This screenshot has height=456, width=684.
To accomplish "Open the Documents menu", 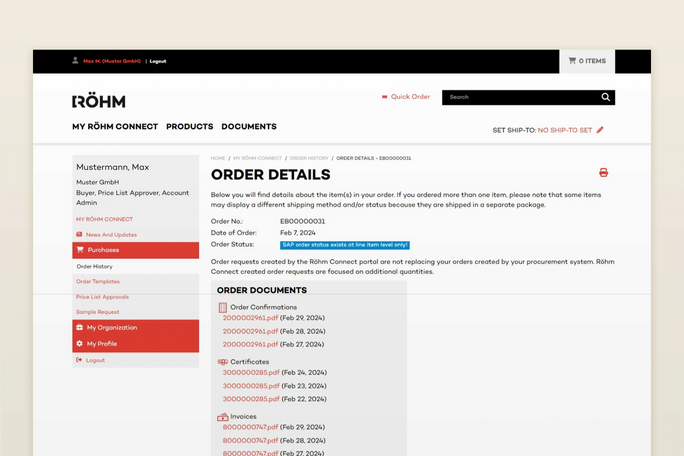I will pyautogui.click(x=249, y=127).
